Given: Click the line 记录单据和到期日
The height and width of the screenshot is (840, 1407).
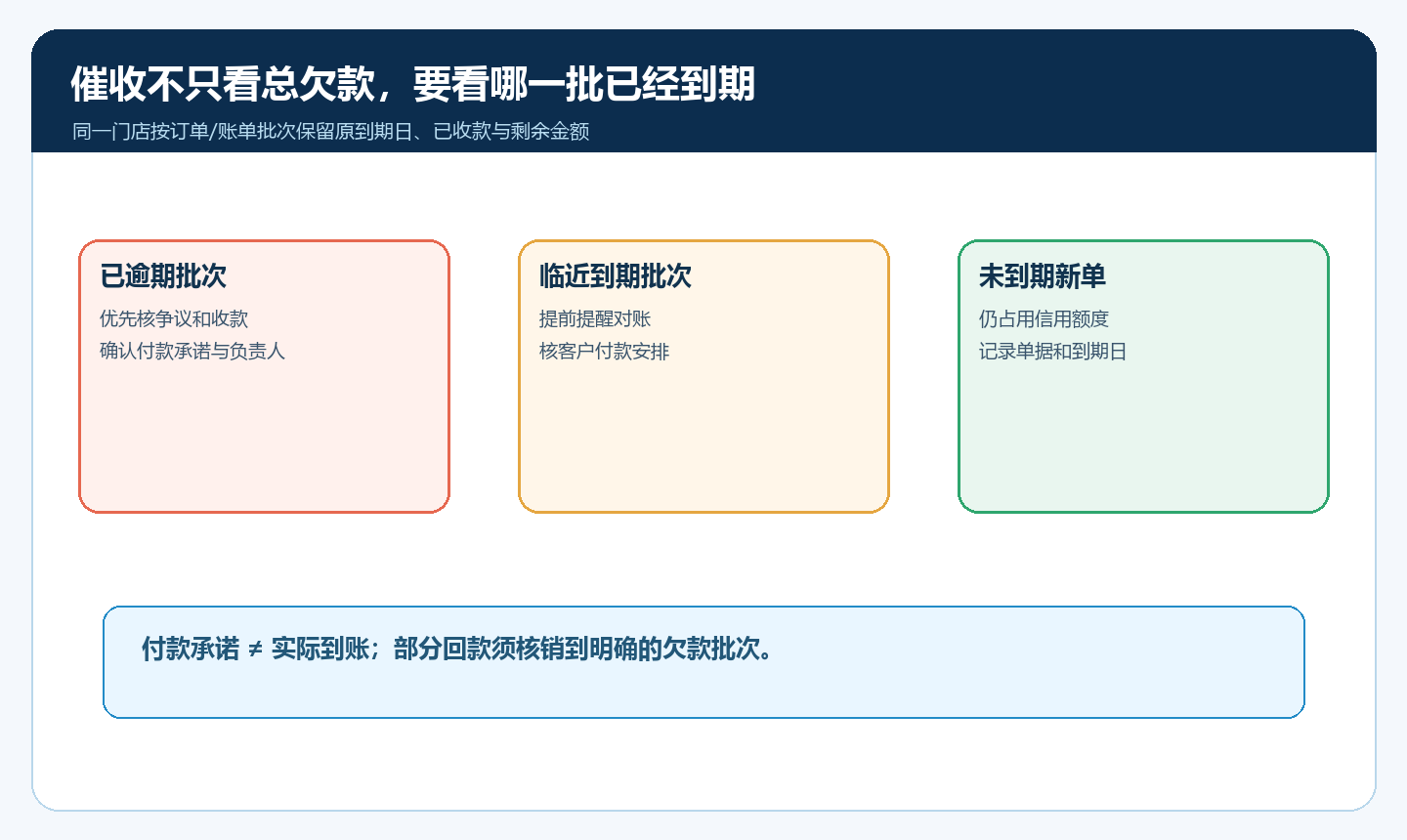Looking at the screenshot, I should click(1053, 351).
